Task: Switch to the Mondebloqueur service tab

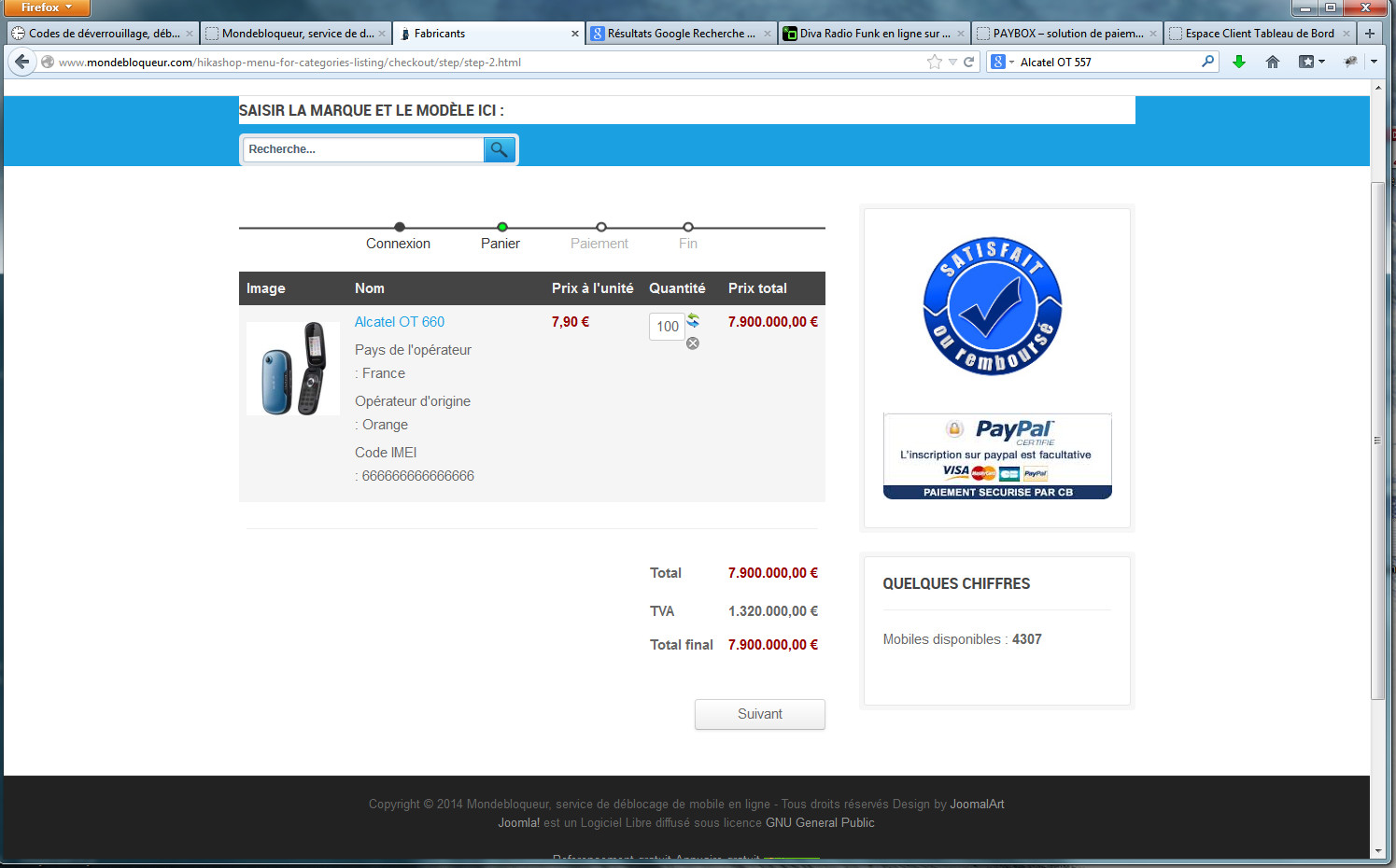Action: click(x=295, y=34)
